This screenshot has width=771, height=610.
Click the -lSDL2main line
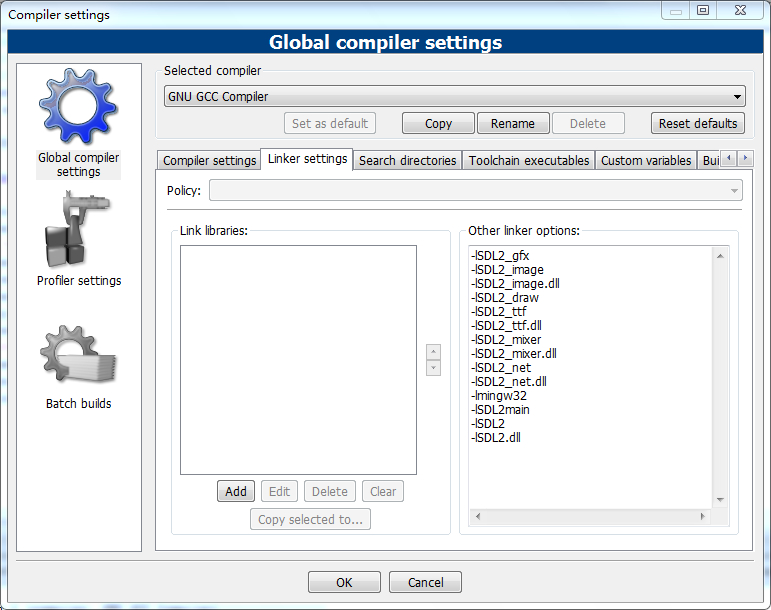500,410
